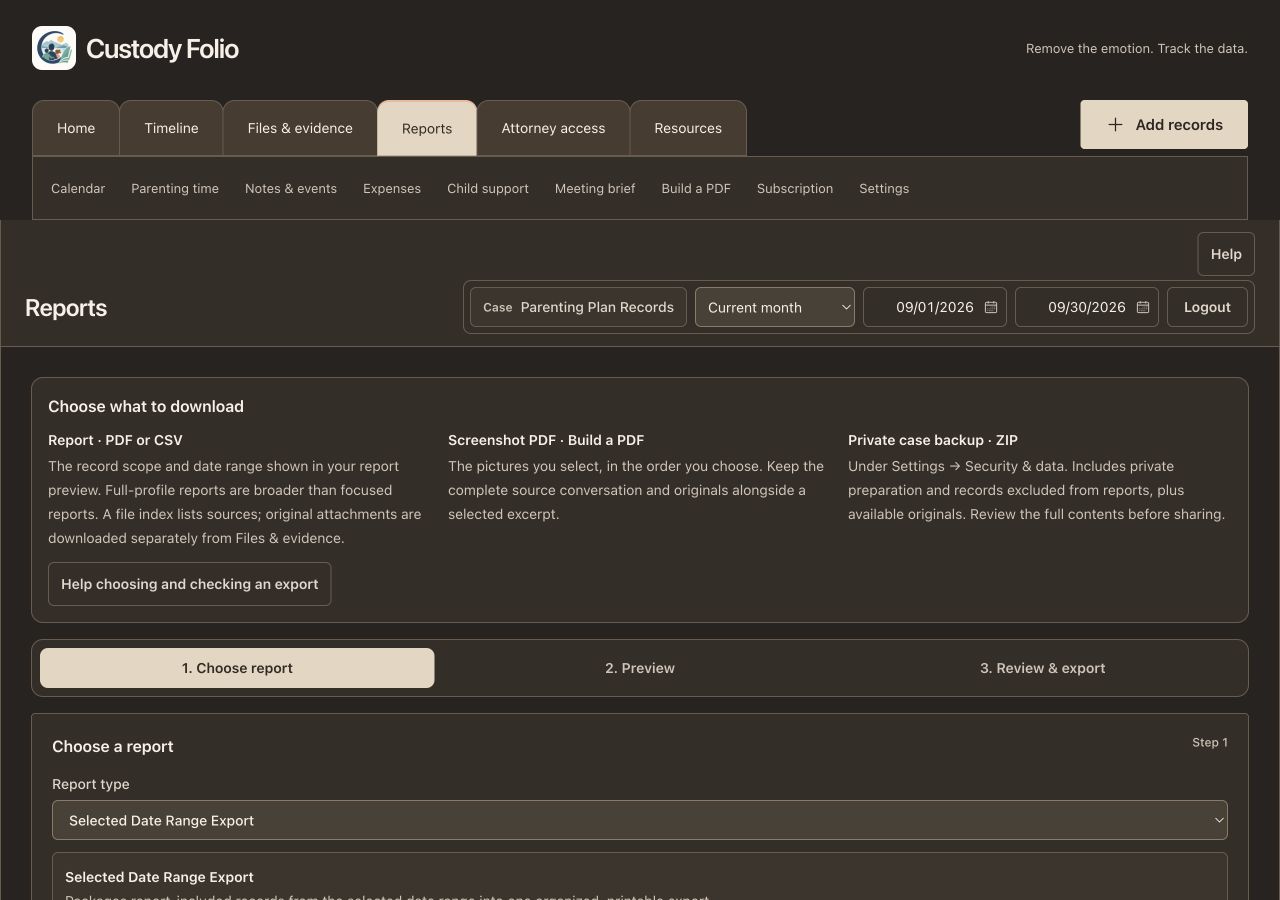
Task: Open the Case Parenting Plan Records selector
Action: click(578, 307)
